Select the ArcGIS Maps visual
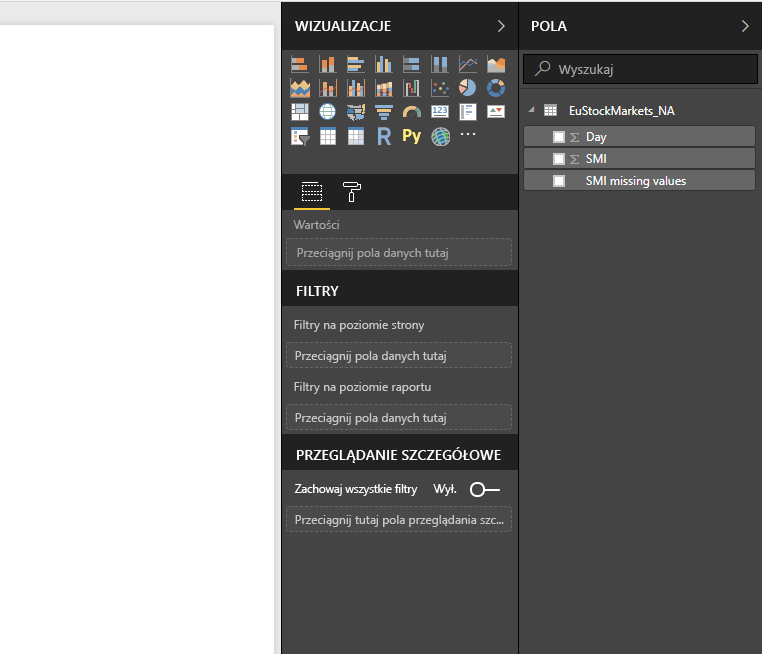Screen dimensions: 762x654 tap(440, 137)
